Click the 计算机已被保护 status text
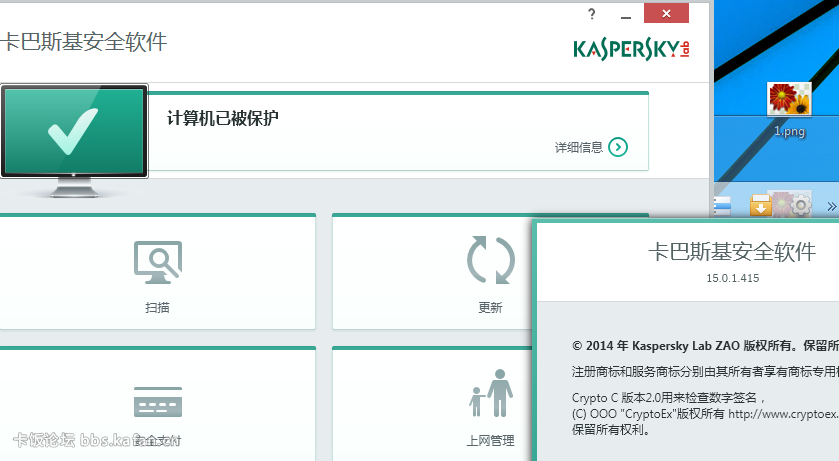 tap(223, 118)
